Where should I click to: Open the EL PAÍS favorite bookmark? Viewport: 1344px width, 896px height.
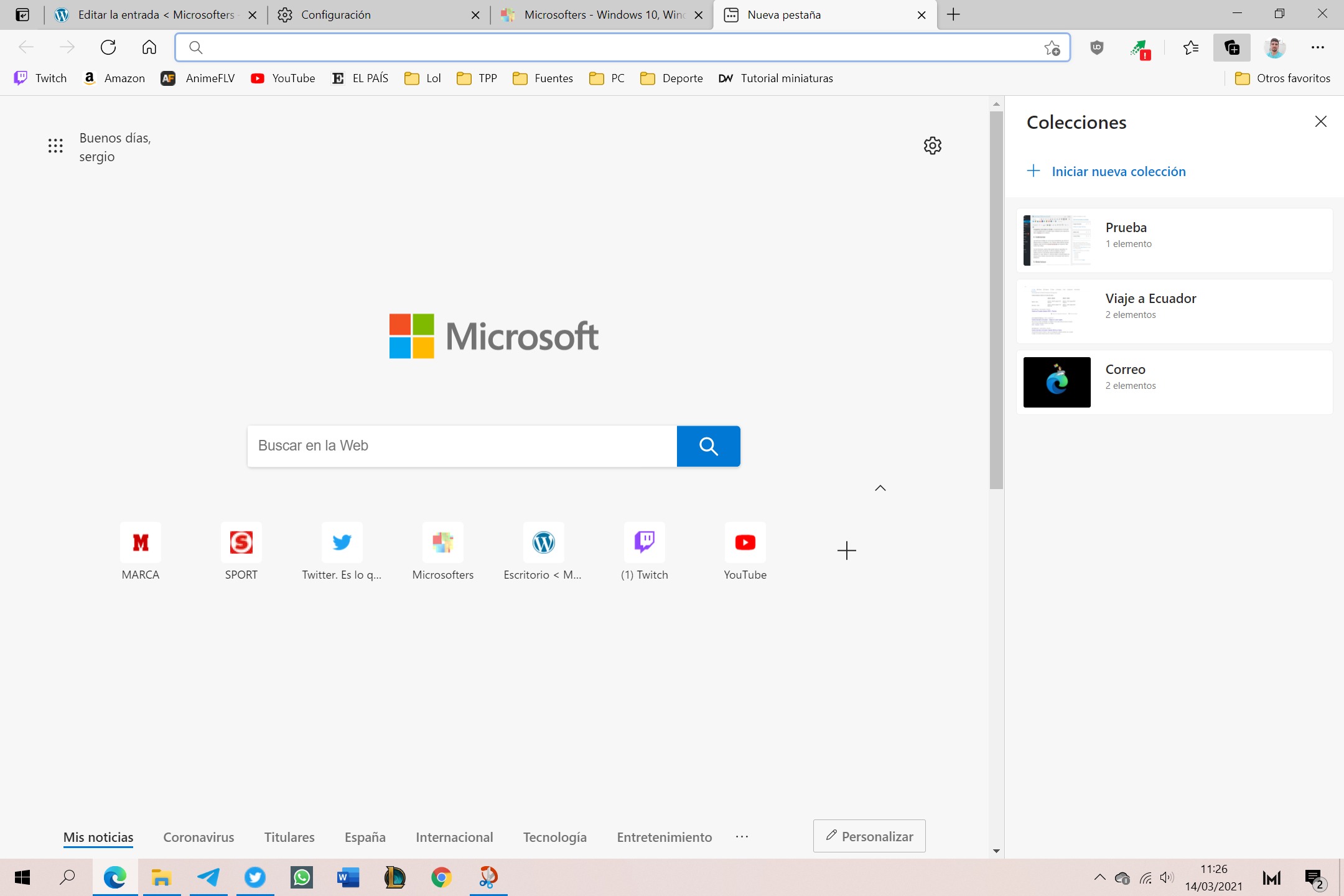360,78
